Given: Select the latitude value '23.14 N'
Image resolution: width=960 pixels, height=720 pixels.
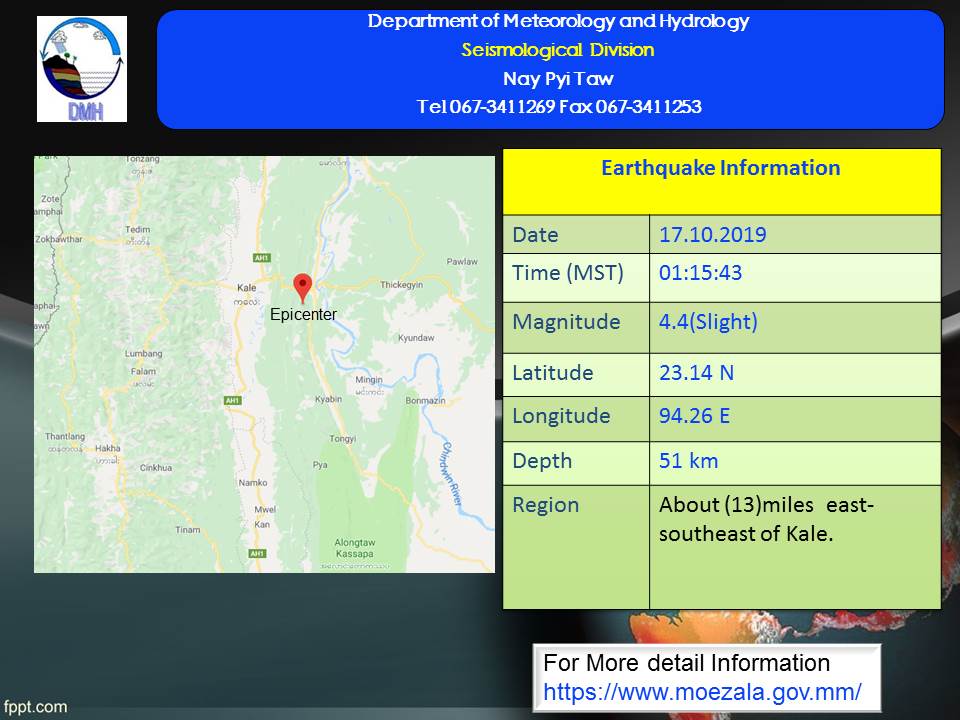Looking at the screenshot, I should tap(696, 373).
